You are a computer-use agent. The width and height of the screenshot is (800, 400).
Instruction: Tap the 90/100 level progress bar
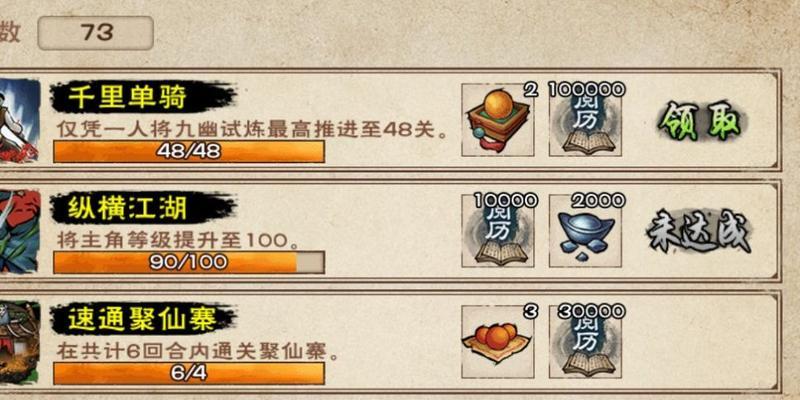[x=189, y=262]
